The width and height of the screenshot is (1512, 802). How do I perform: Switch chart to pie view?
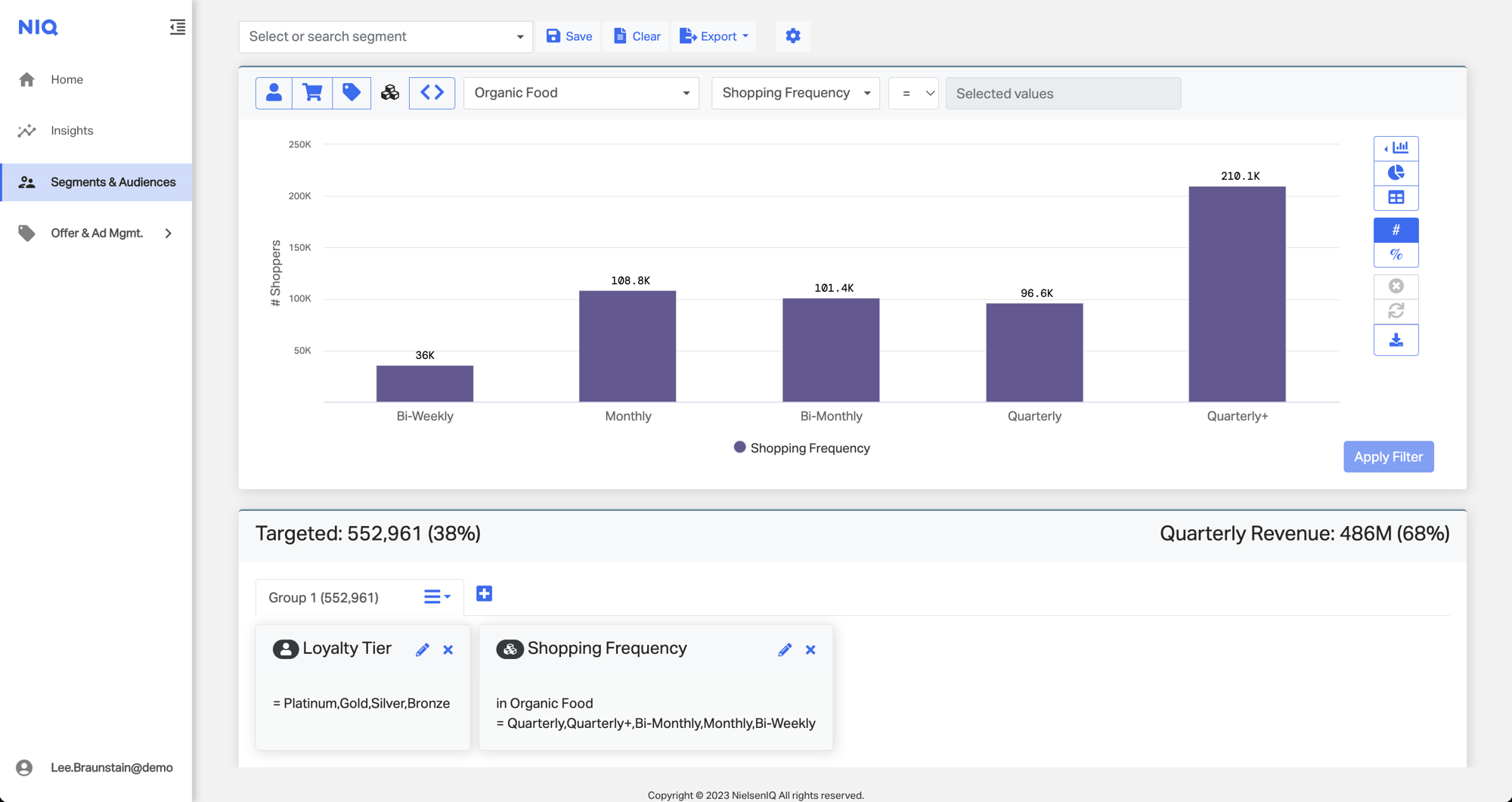point(1396,173)
